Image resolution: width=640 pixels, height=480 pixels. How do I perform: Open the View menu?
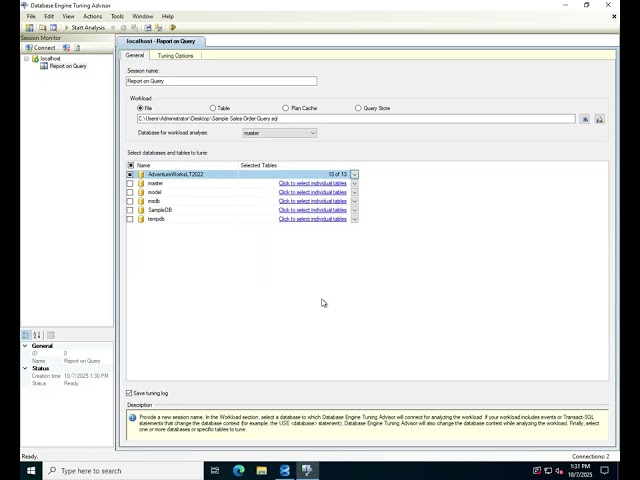point(68,16)
